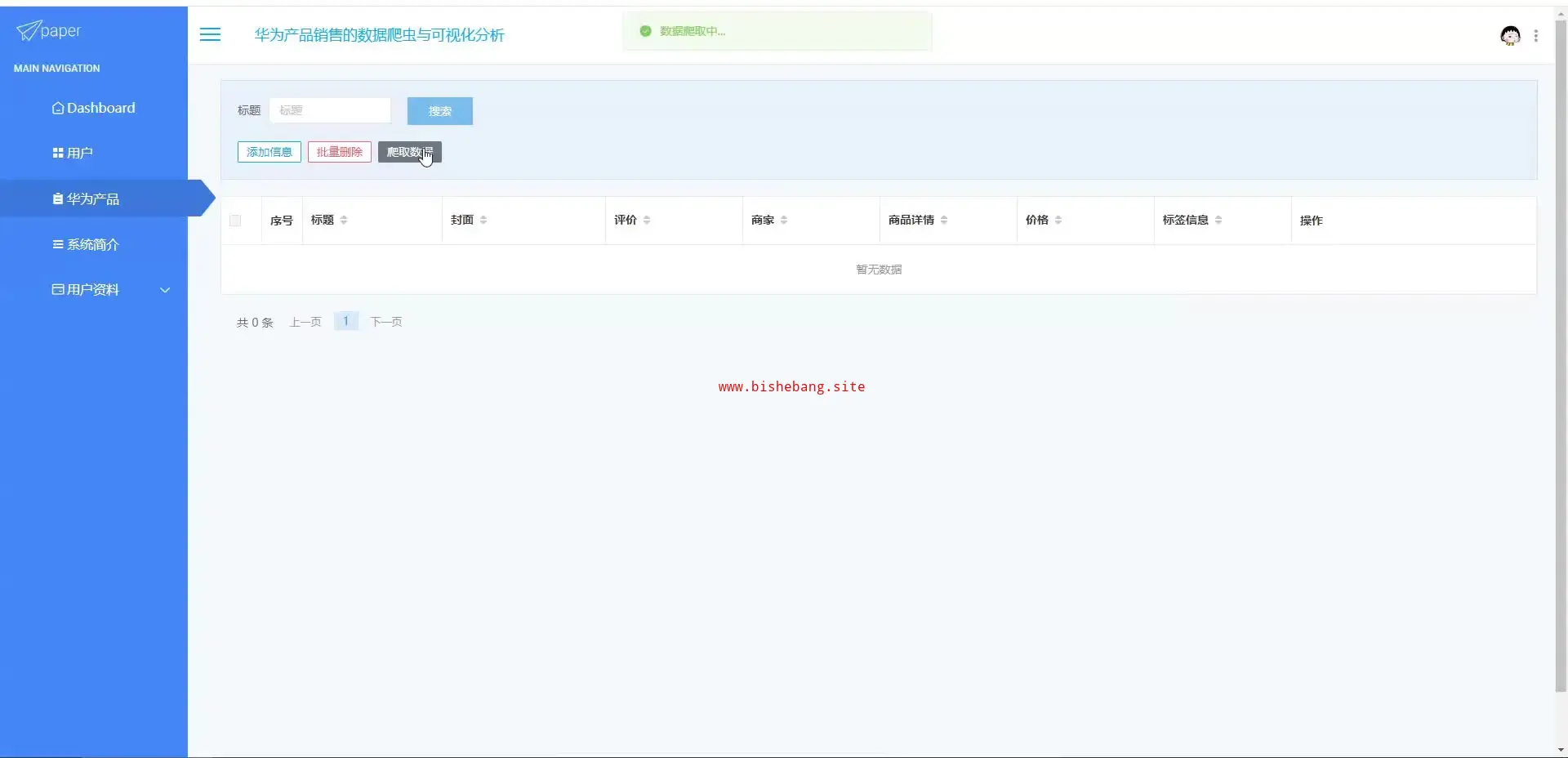Image resolution: width=1568 pixels, height=758 pixels.
Task: Click the 添加信息 button
Action: pos(269,152)
